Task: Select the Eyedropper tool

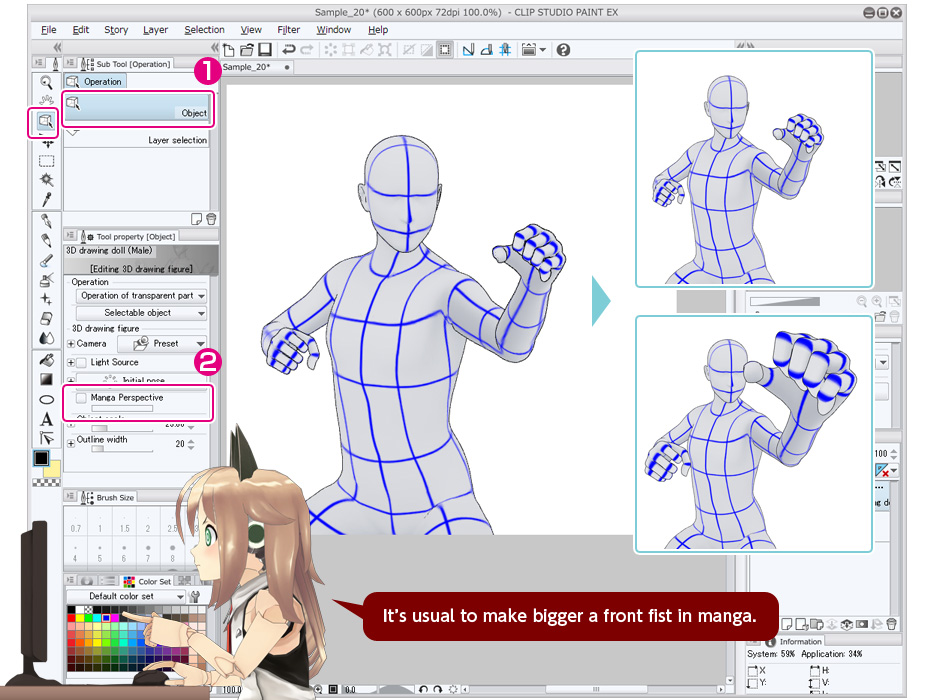Action: tap(46, 199)
